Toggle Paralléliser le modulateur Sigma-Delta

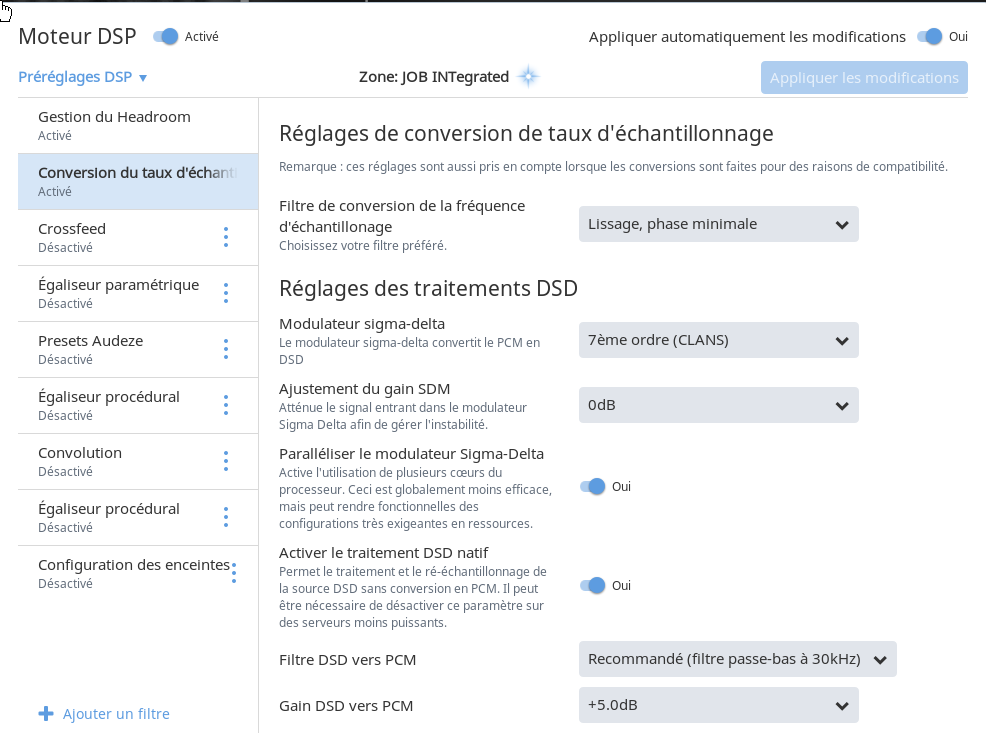pyautogui.click(x=593, y=487)
